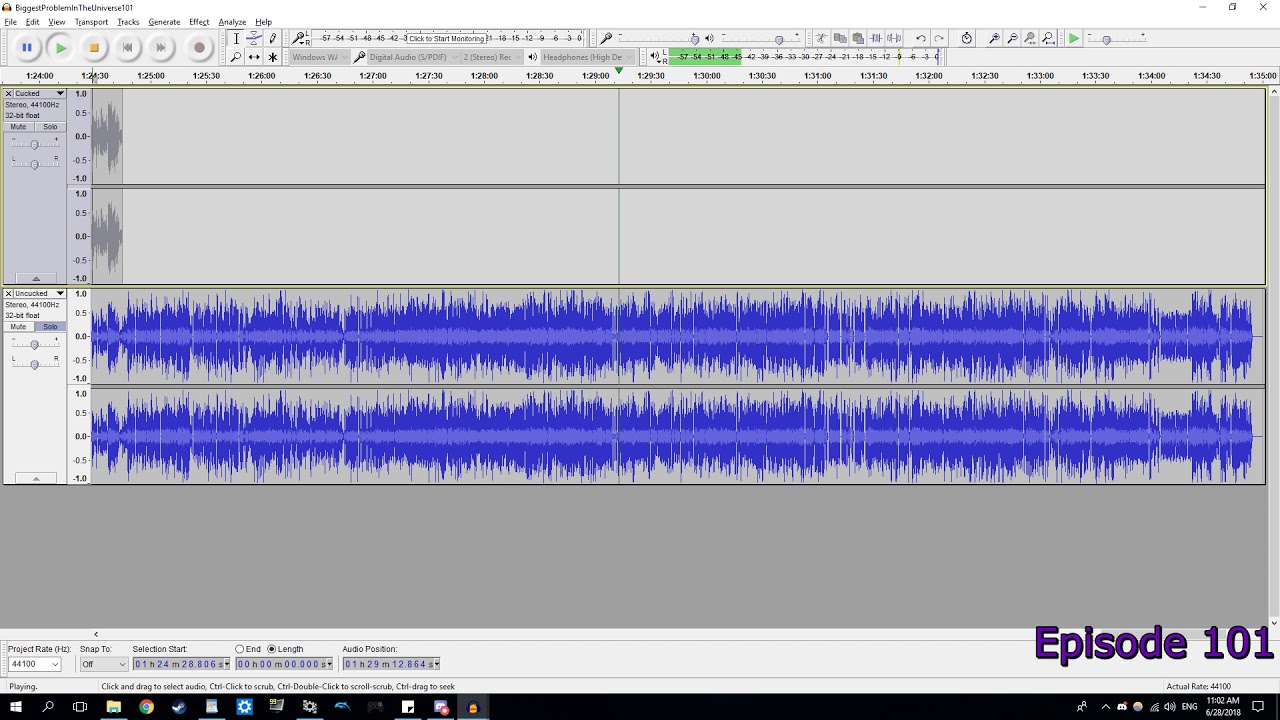The image size is (1280, 720).
Task: Select the Draw (pencil) tool
Action: [272, 39]
